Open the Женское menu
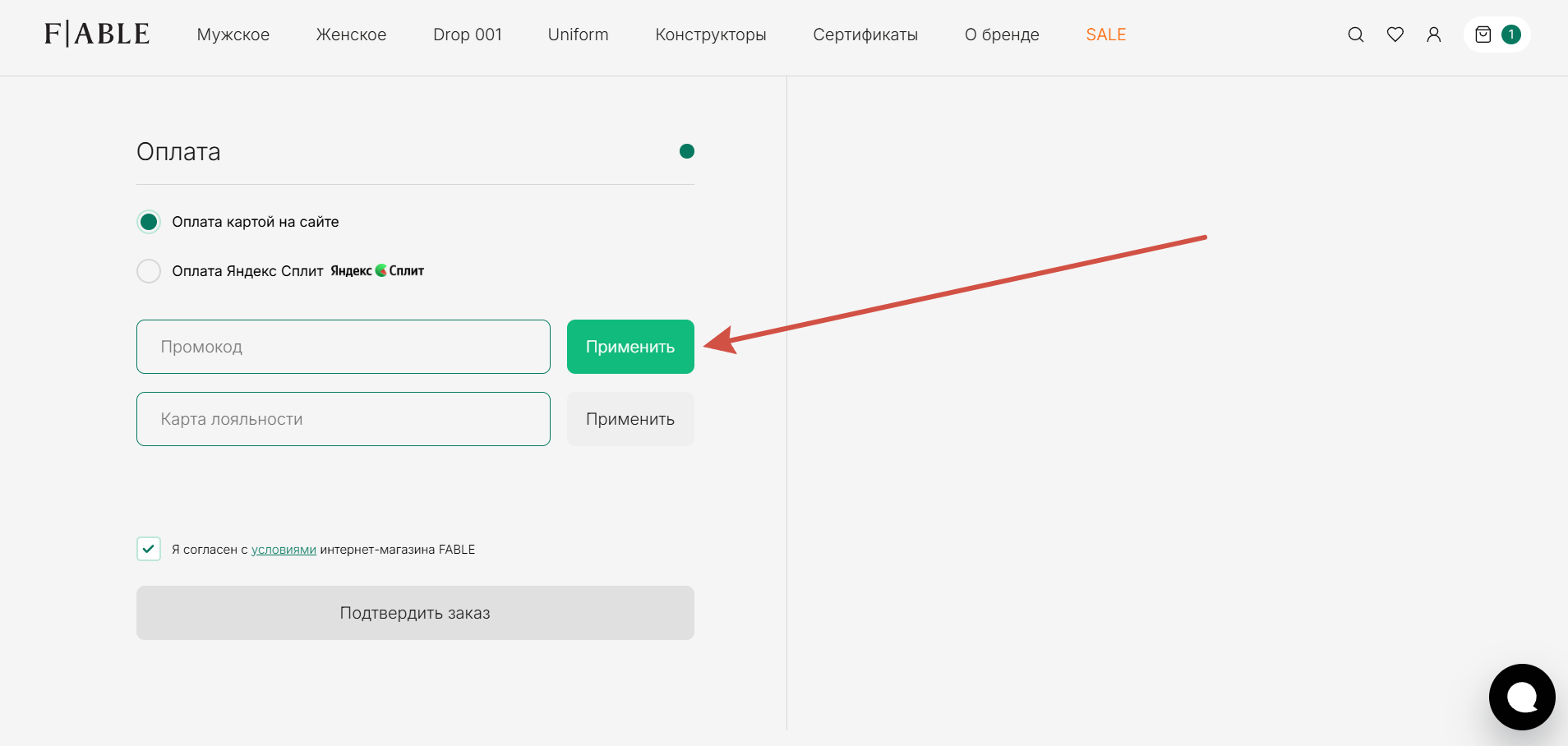1568x746 pixels. [351, 35]
